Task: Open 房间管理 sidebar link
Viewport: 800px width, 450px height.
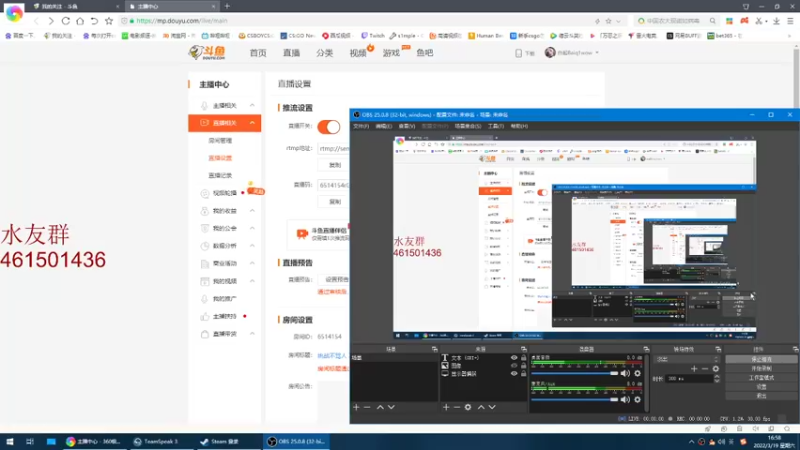Action: tap(220, 140)
